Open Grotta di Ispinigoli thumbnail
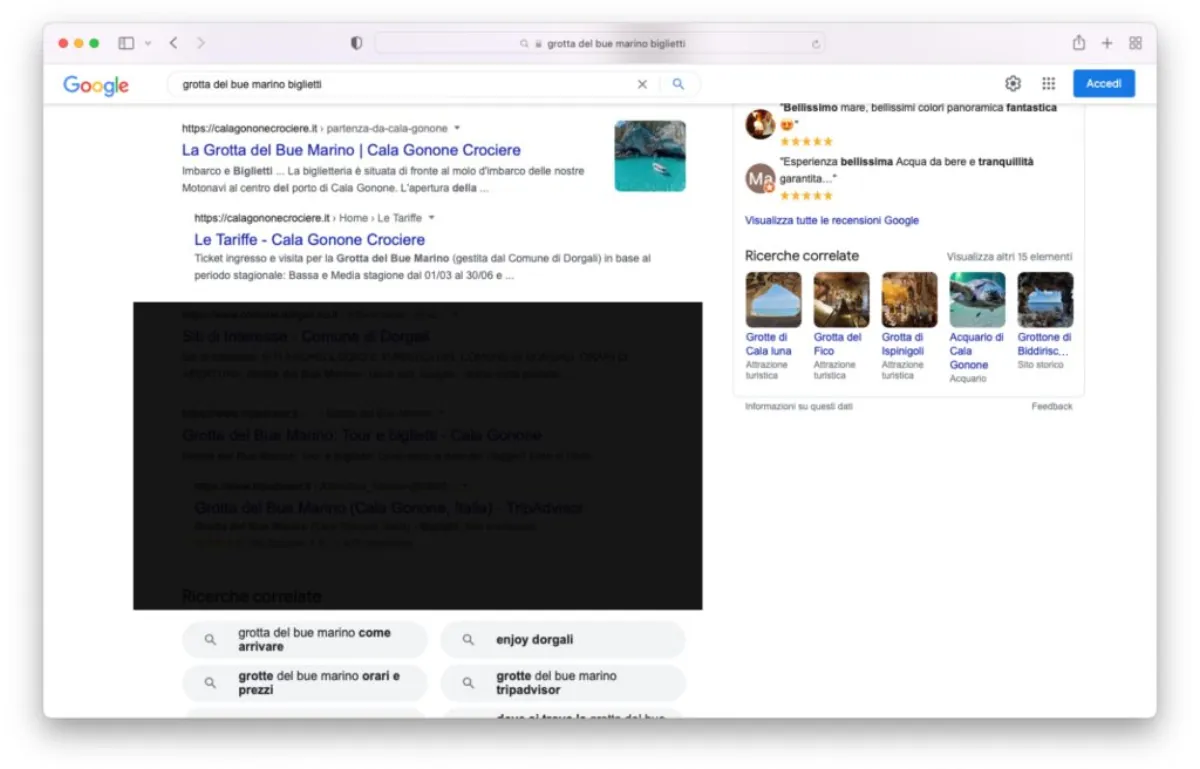This screenshot has height=769, width=1200. (910, 300)
